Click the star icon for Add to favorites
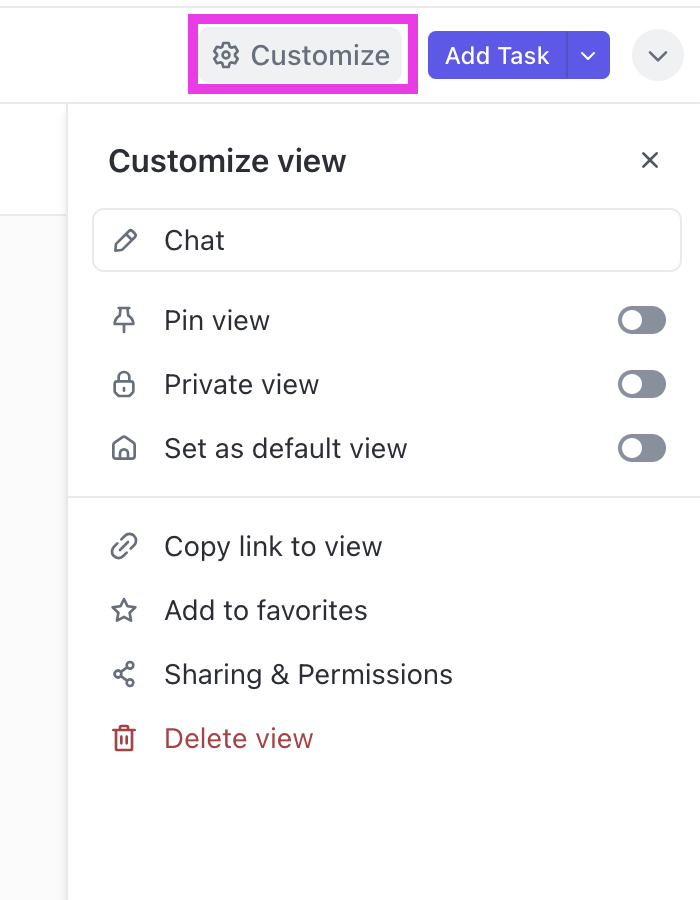Viewport: 700px width, 900px height. click(x=124, y=611)
